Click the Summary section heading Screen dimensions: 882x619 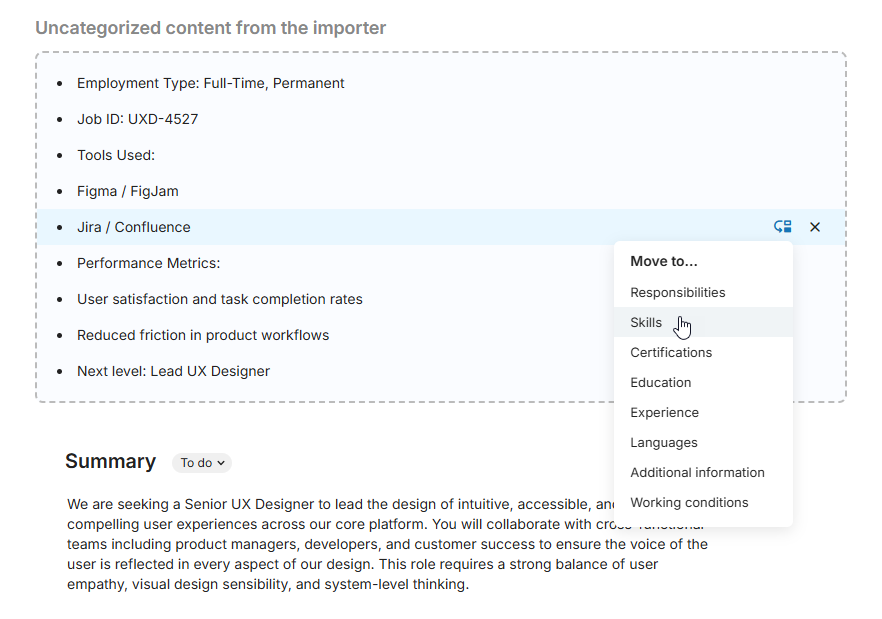tap(110, 461)
